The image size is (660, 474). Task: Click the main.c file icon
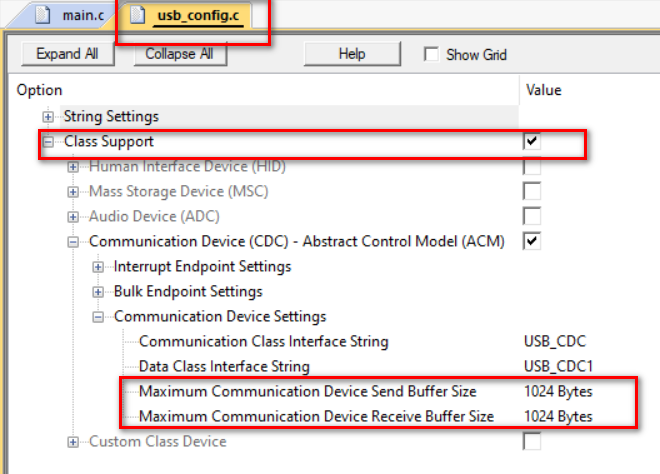[43, 15]
